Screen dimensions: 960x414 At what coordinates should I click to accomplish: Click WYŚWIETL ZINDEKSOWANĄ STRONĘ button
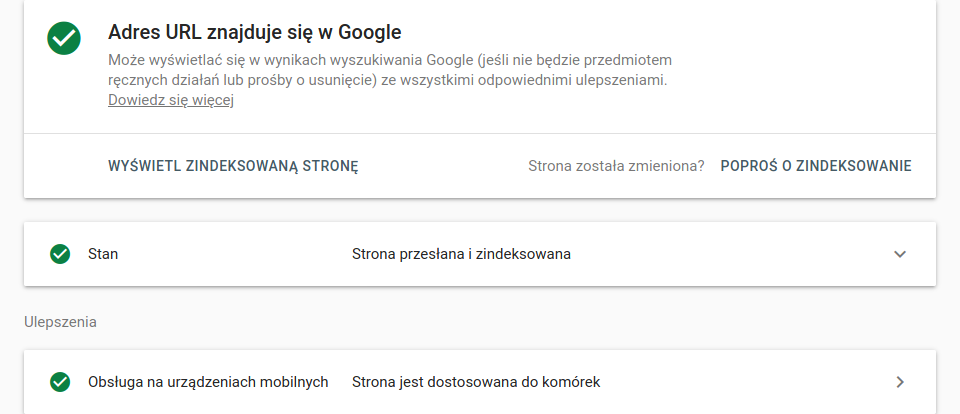(233, 166)
